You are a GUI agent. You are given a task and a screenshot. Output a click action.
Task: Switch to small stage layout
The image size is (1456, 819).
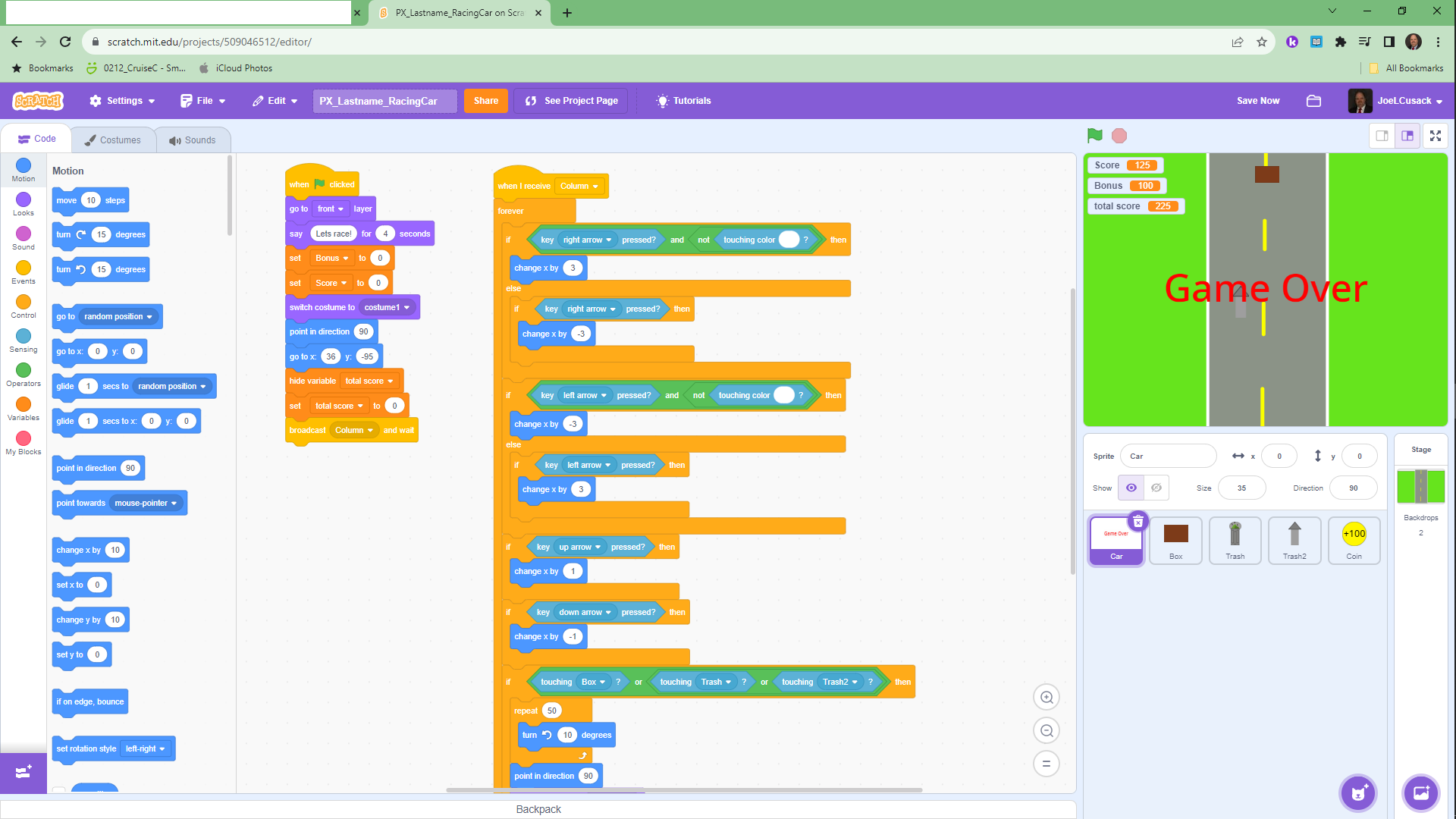click(x=1382, y=136)
